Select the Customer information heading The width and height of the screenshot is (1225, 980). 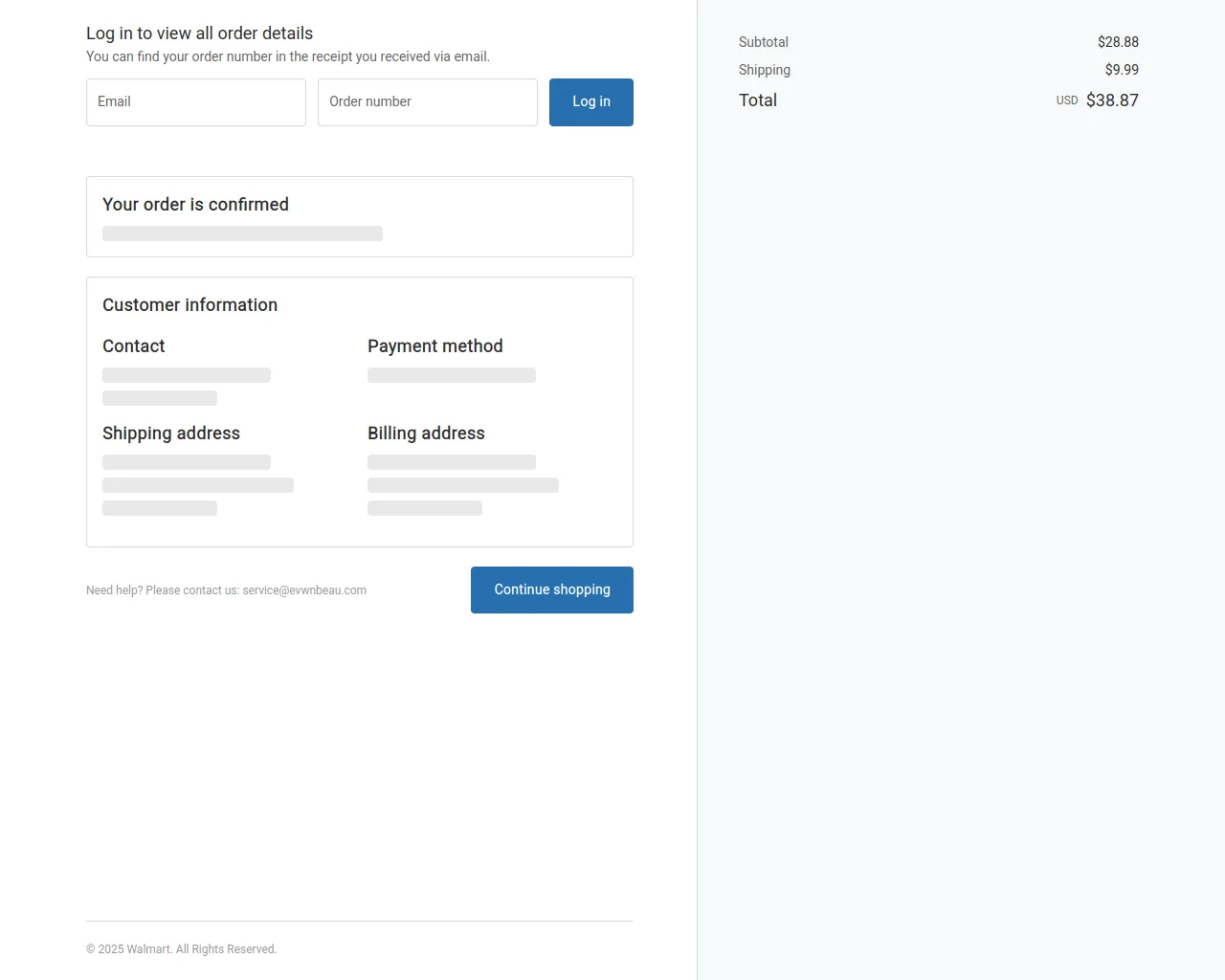[189, 305]
